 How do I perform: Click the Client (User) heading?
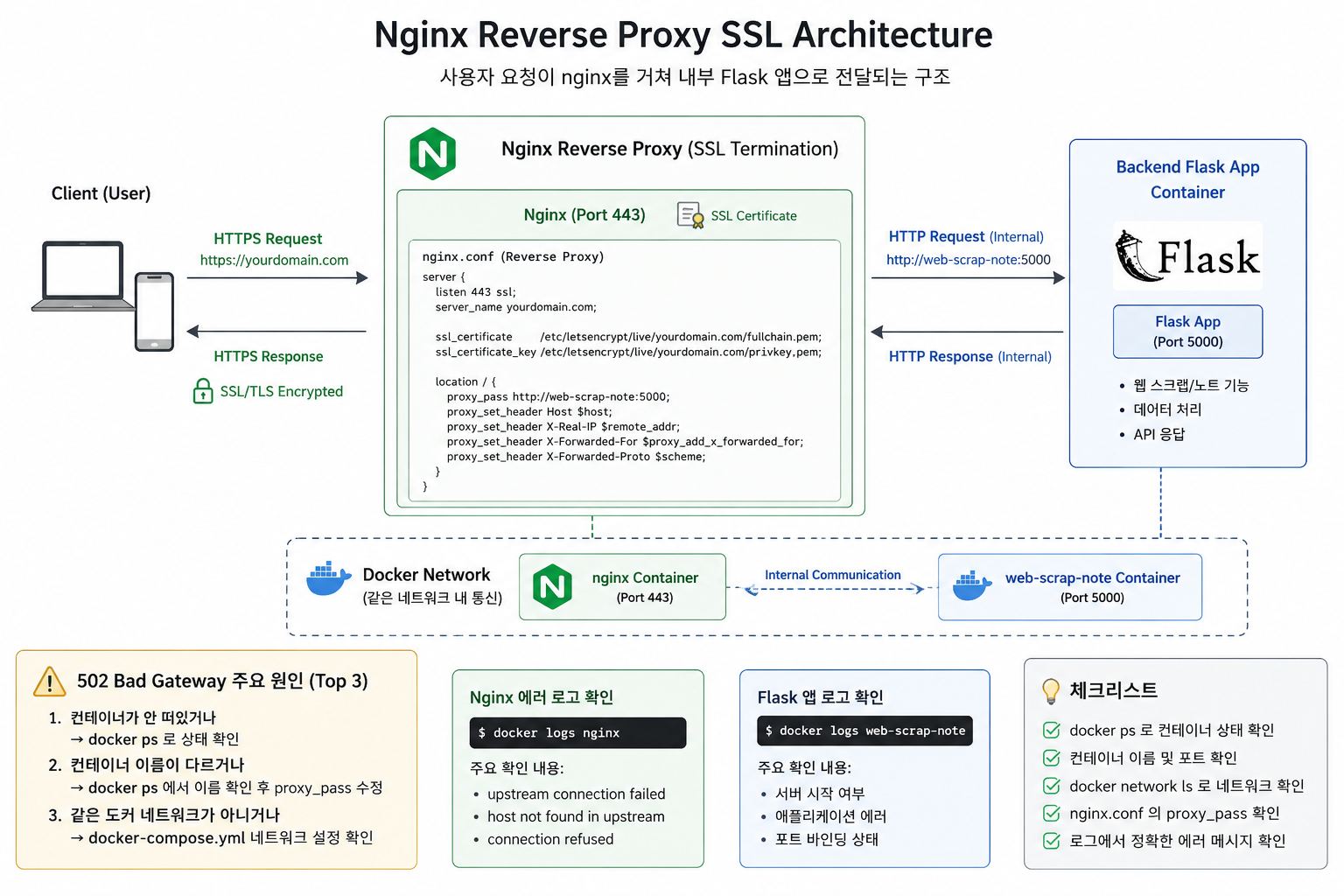101,193
